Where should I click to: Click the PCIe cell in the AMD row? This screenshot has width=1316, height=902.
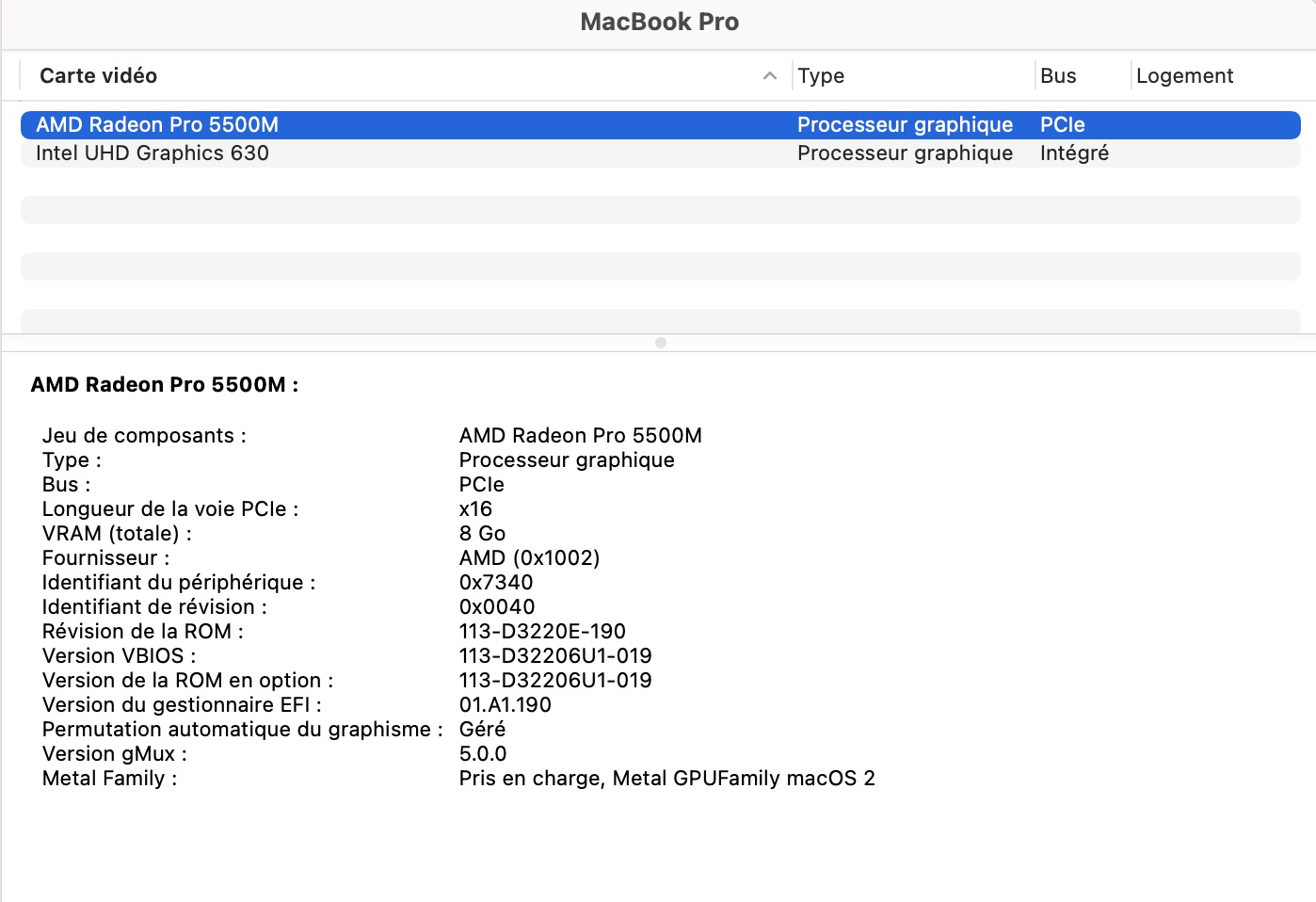pos(1063,125)
